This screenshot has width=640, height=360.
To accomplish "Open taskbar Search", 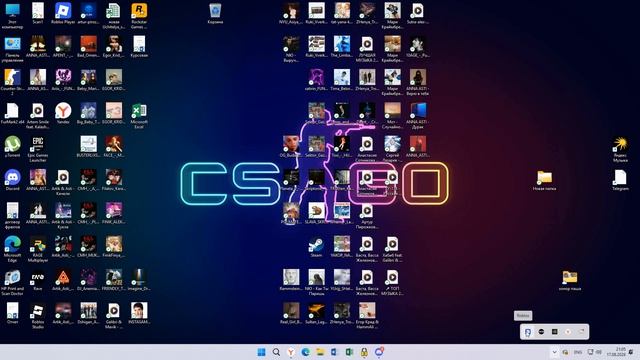I will (x=276, y=352).
